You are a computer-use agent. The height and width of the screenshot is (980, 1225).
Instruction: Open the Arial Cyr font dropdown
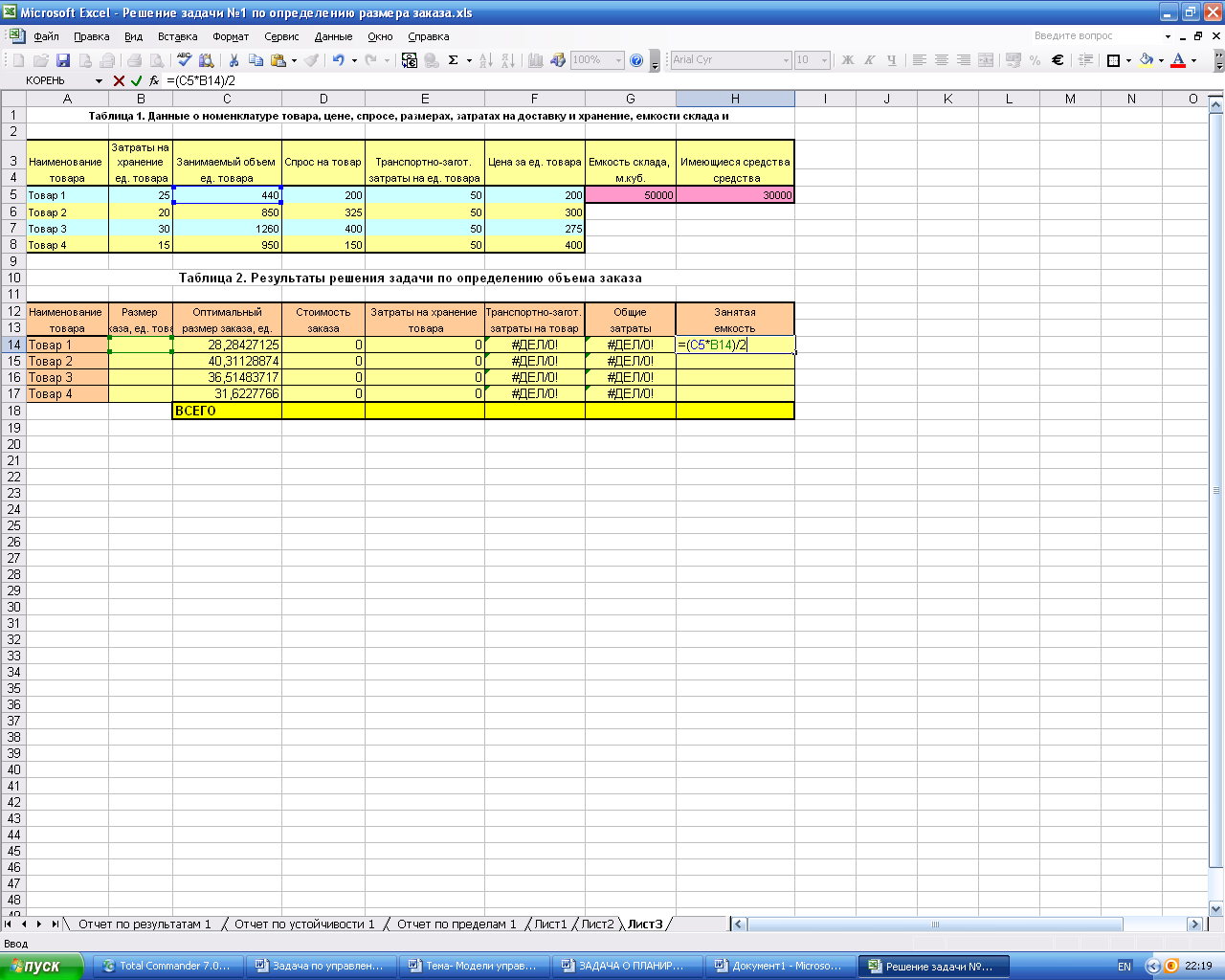[x=786, y=59]
